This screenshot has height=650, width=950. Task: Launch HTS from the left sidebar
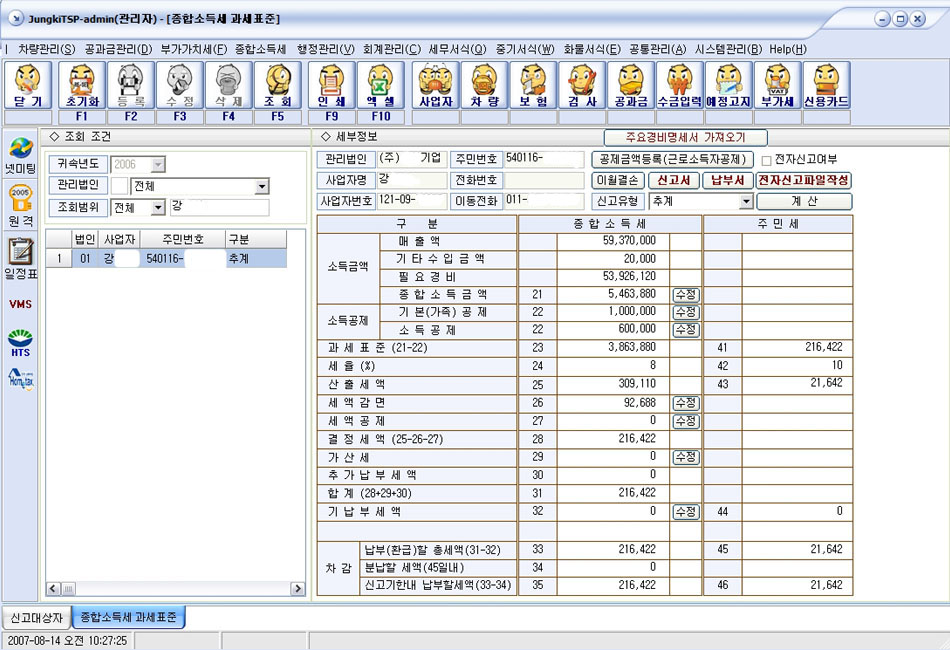[20, 342]
